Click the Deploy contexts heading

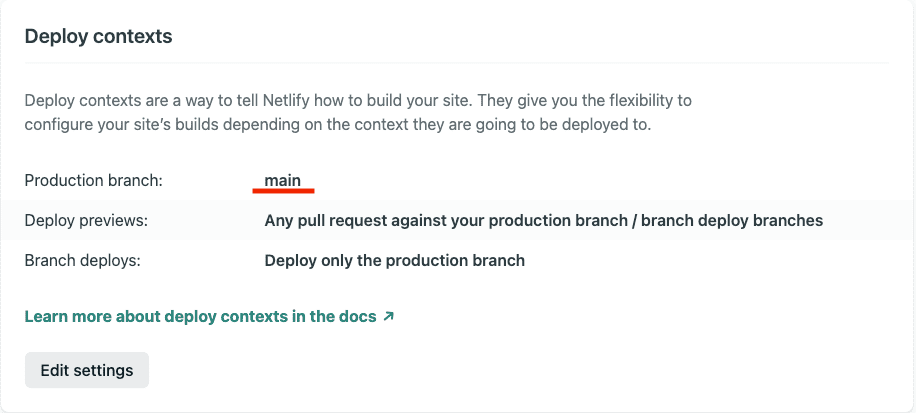tap(98, 36)
